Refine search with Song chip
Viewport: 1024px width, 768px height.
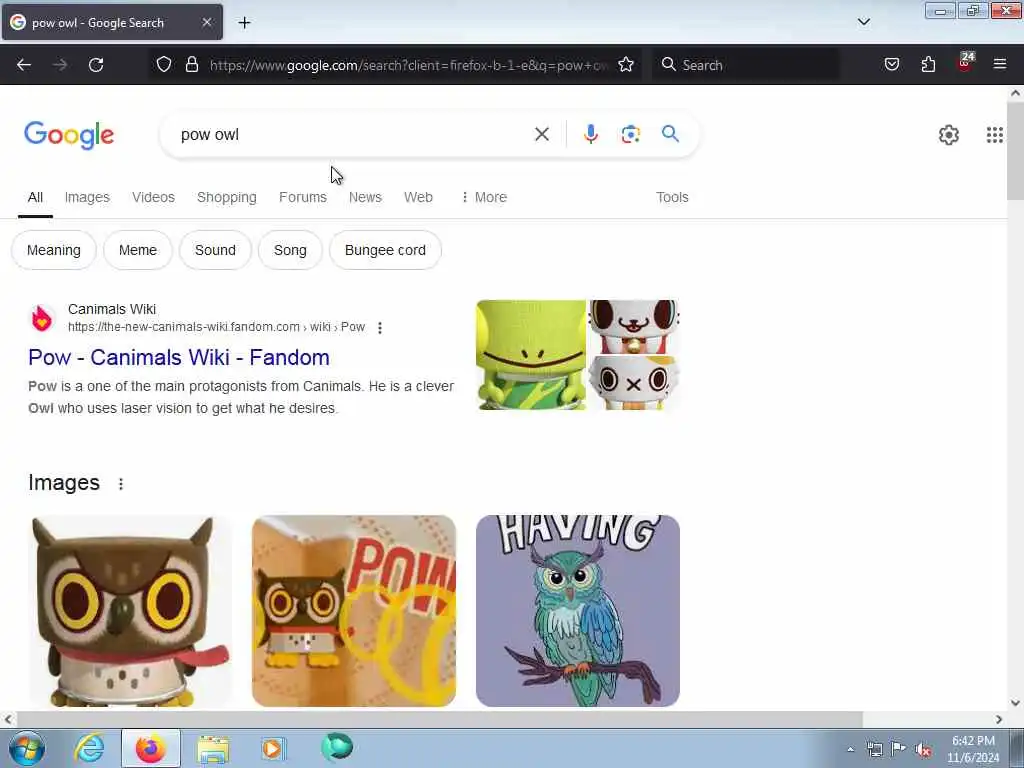pyautogui.click(x=290, y=250)
